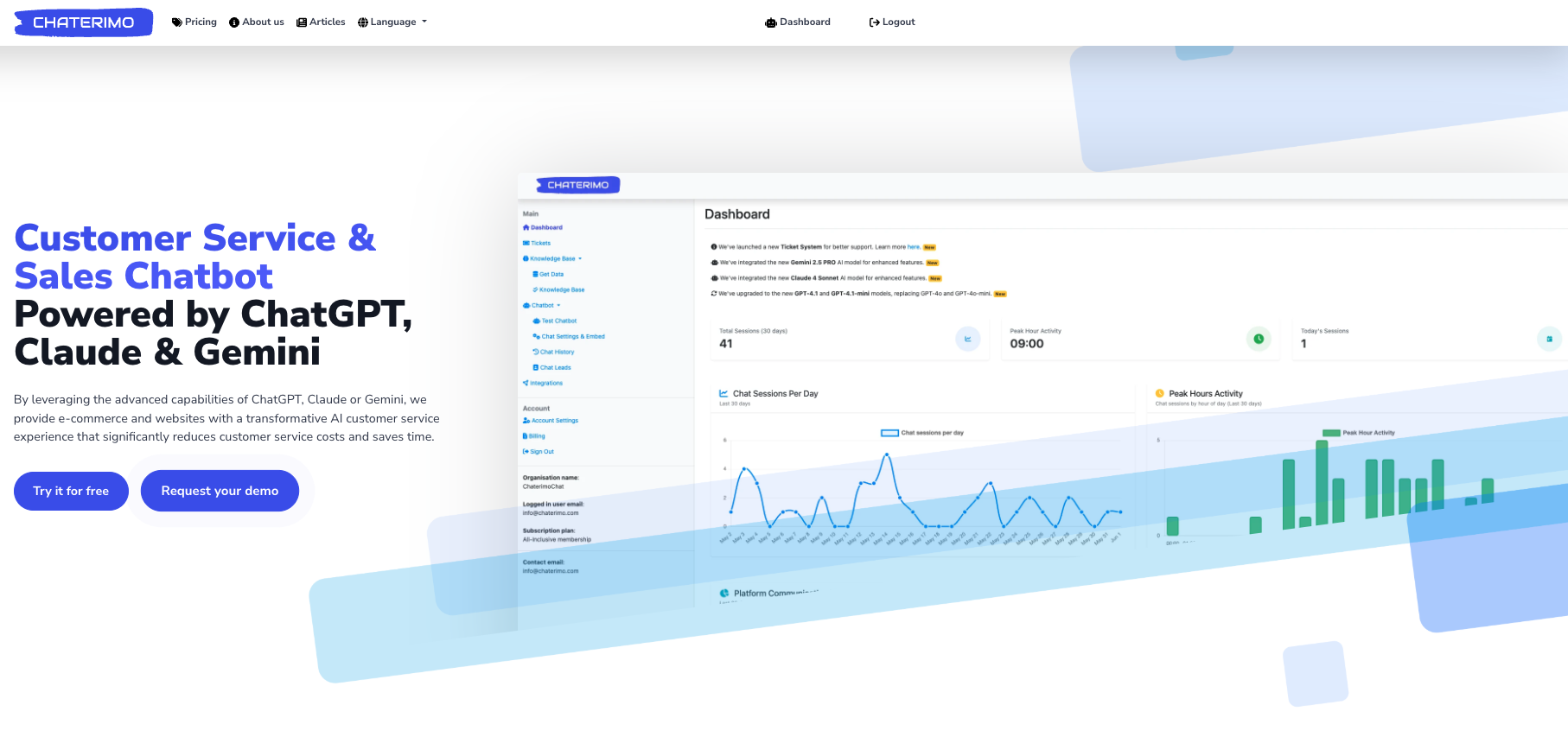Click the chart icon on Total Sessions card

click(967, 339)
